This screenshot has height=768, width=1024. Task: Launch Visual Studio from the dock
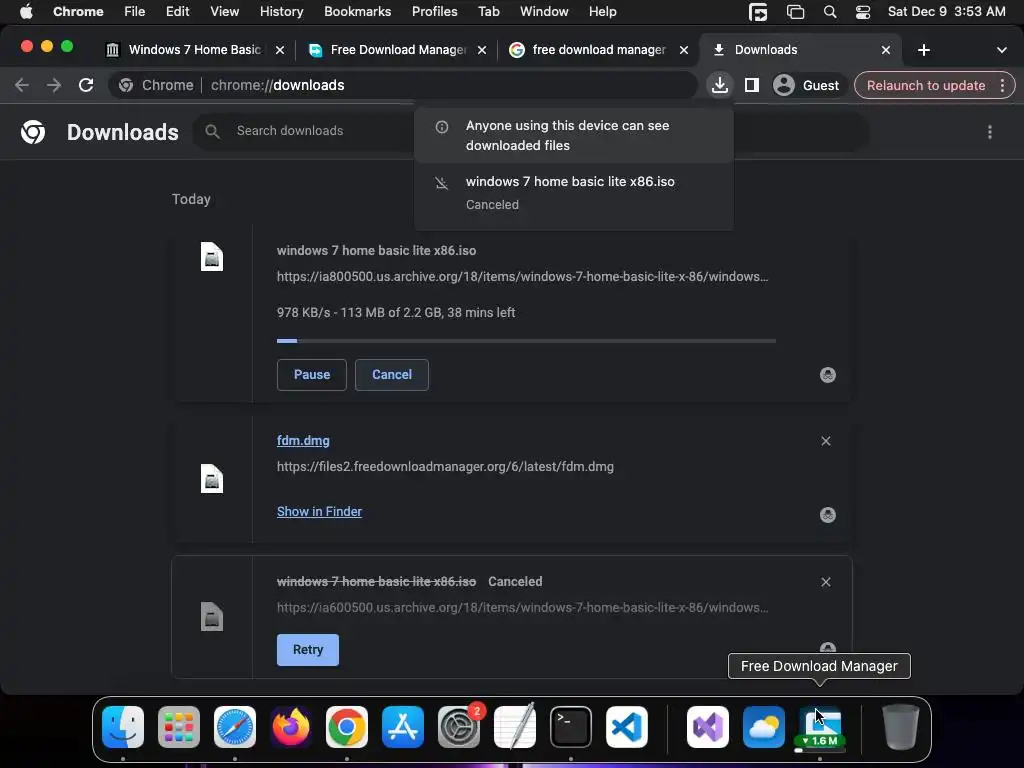tap(708, 727)
